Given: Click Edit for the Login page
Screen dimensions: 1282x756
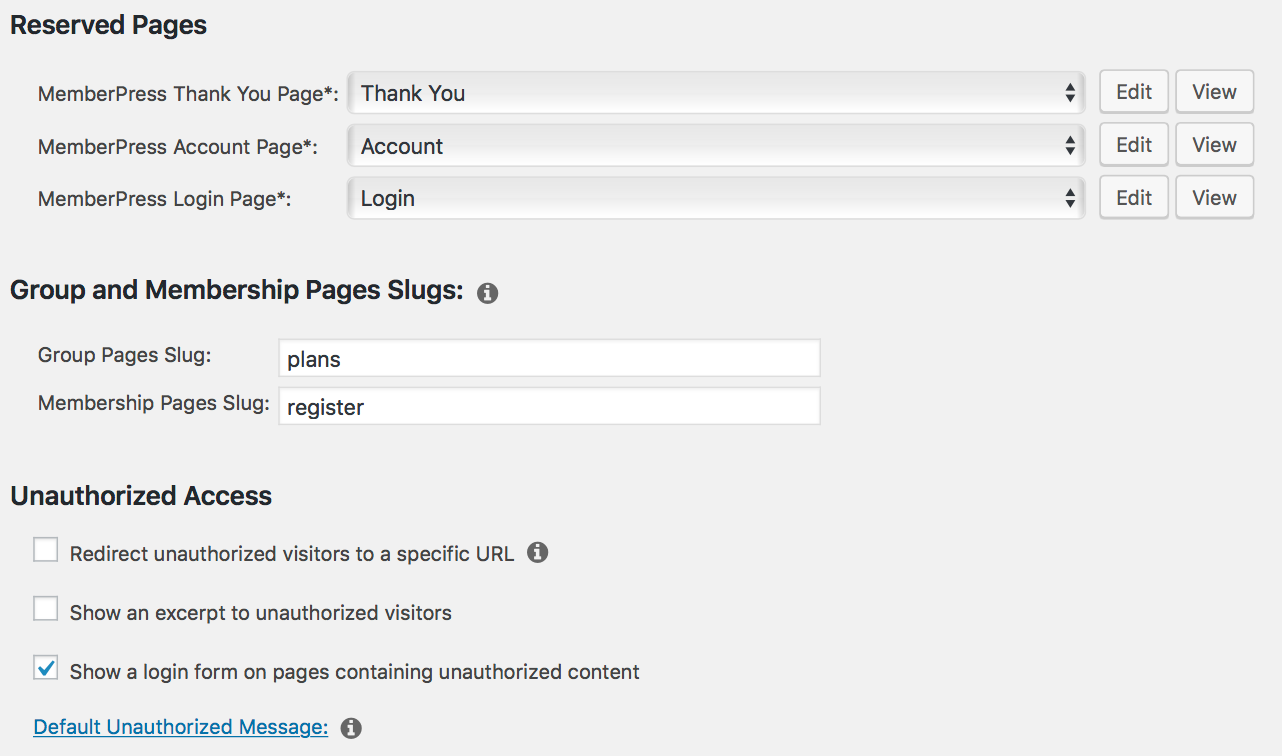Looking at the screenshot, I should [1134, 198].
